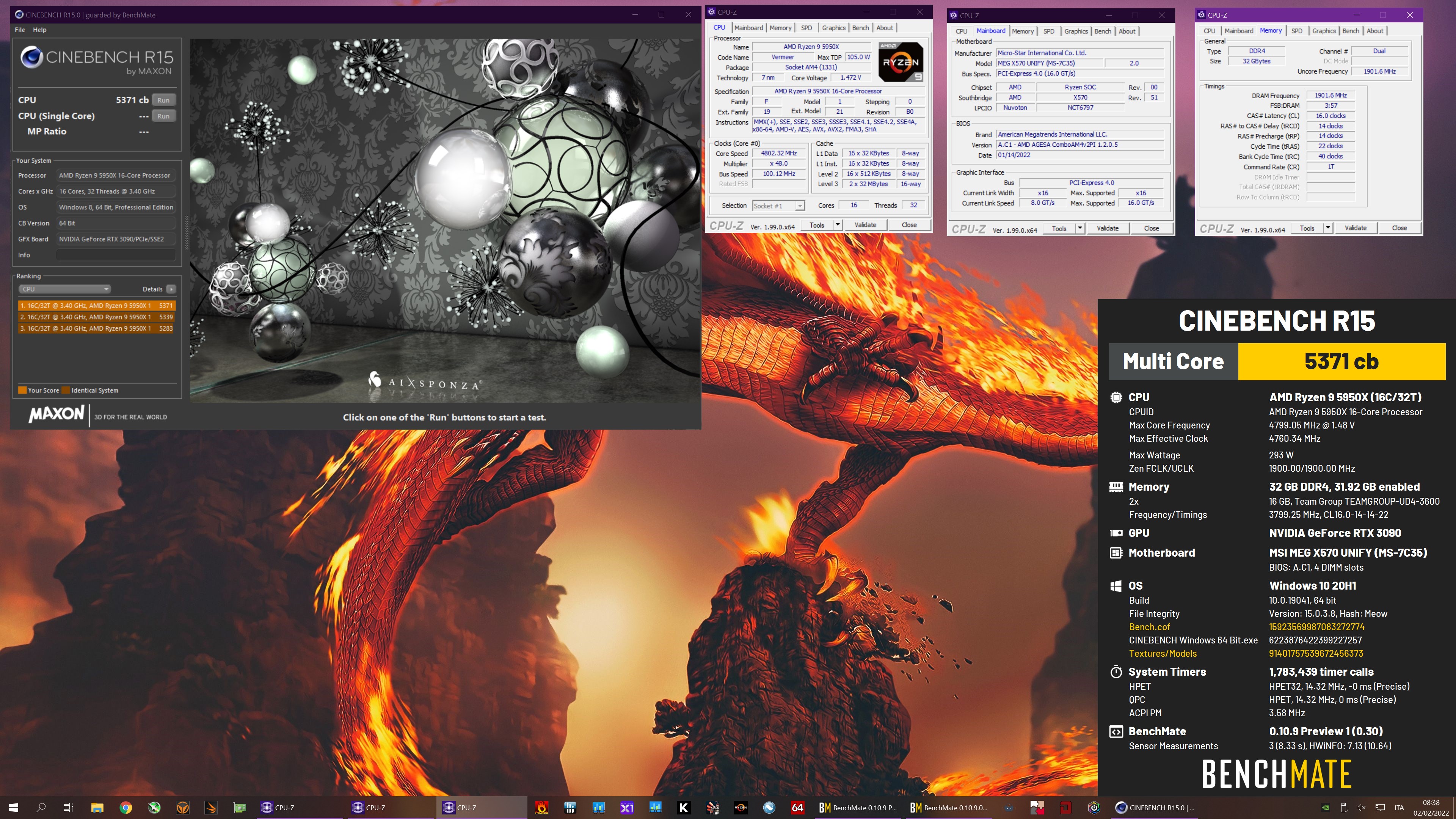
Task: Open the Cinebench File menu
Action: [20, 30]
